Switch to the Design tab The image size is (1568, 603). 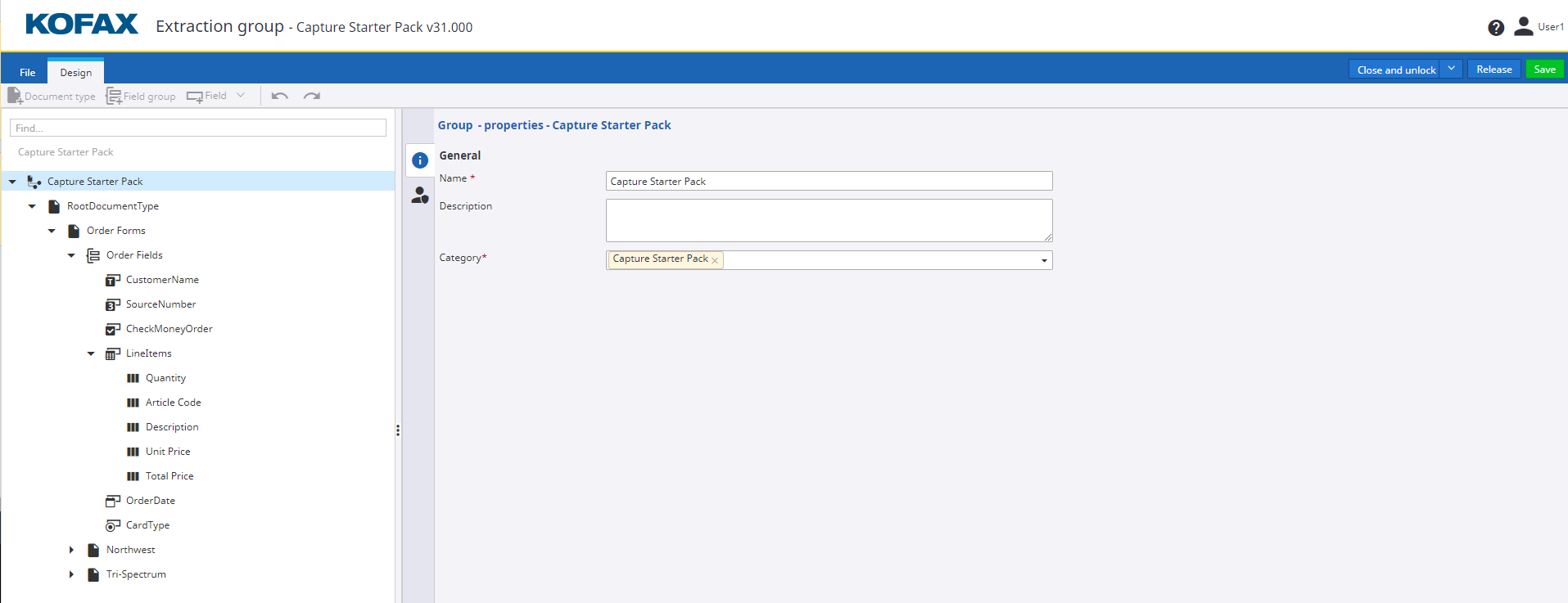coord(76,72)
